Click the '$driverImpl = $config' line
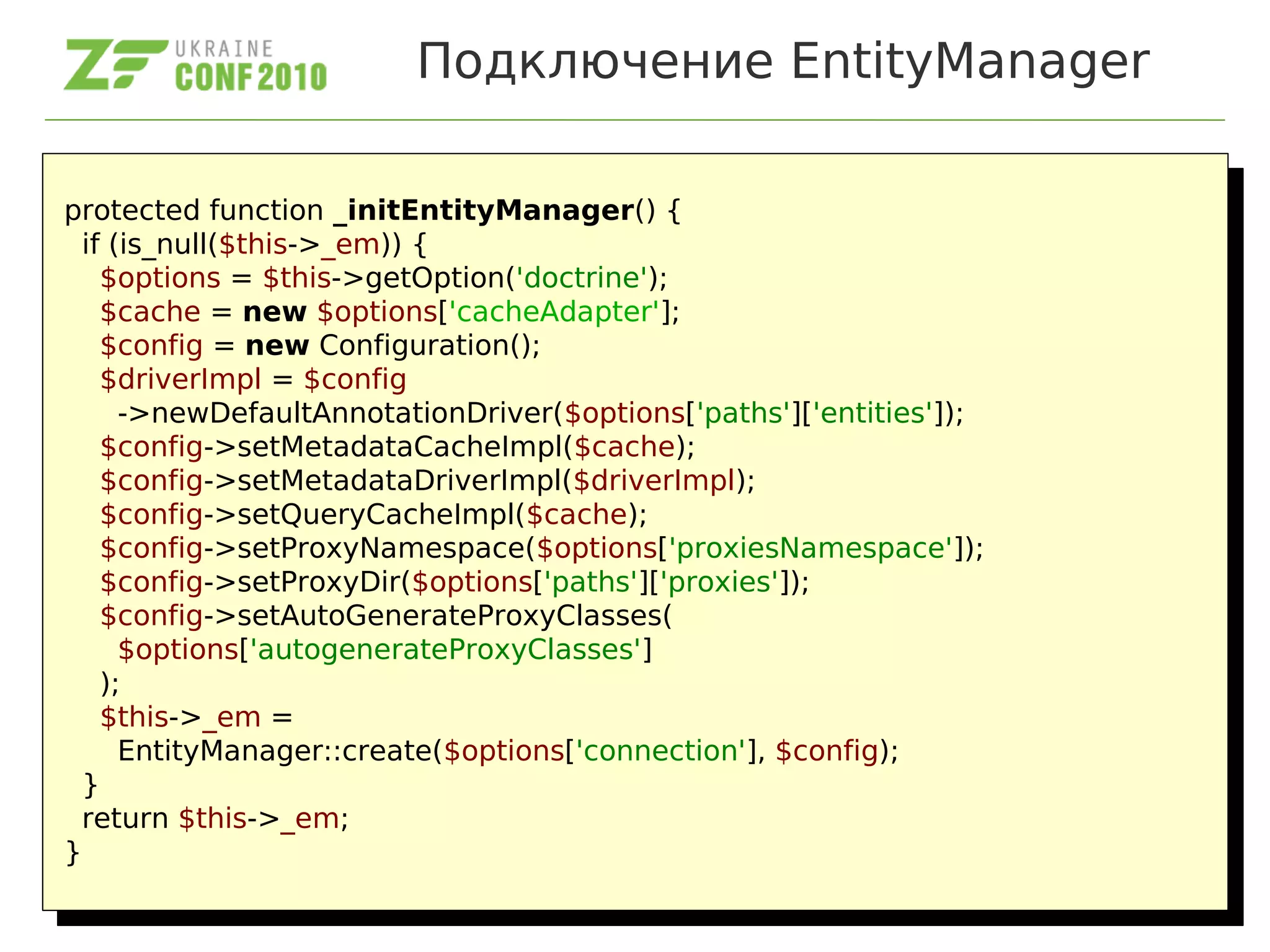 coord(254,379)
